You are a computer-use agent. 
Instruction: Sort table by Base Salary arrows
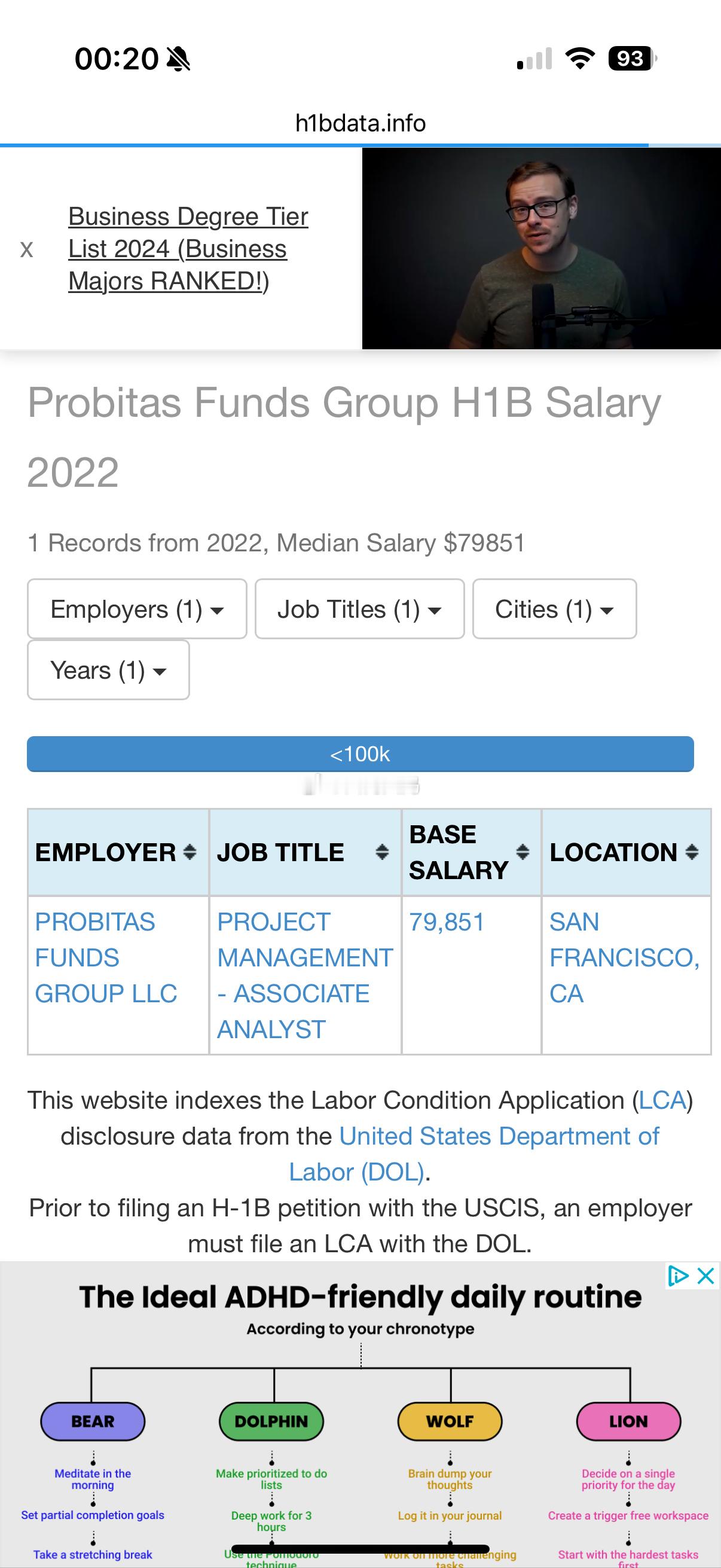click(522, 852)
